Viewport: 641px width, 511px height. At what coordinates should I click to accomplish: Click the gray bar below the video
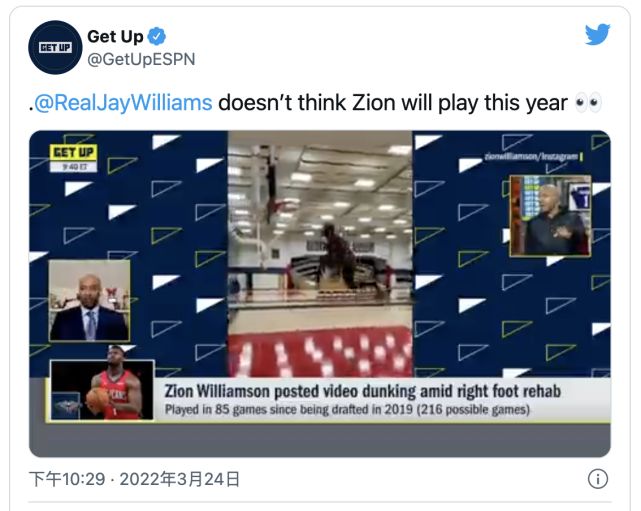320,440
